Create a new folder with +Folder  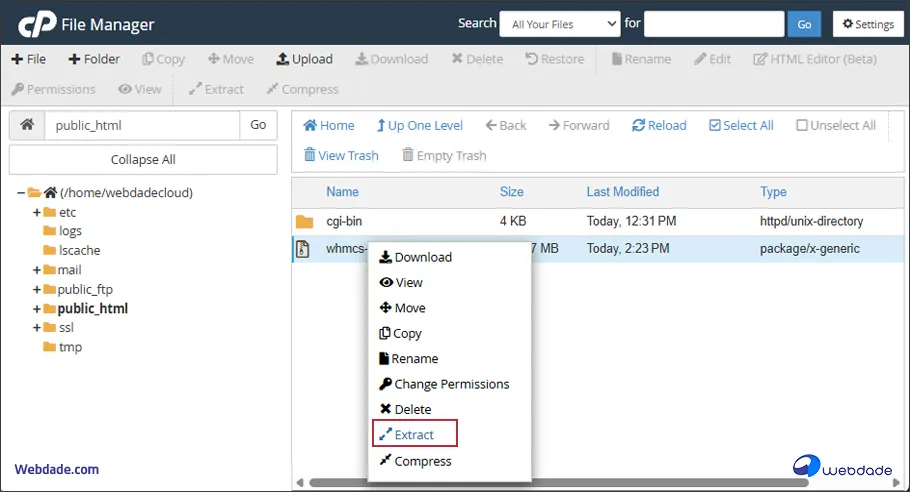(x=94, y=59)
